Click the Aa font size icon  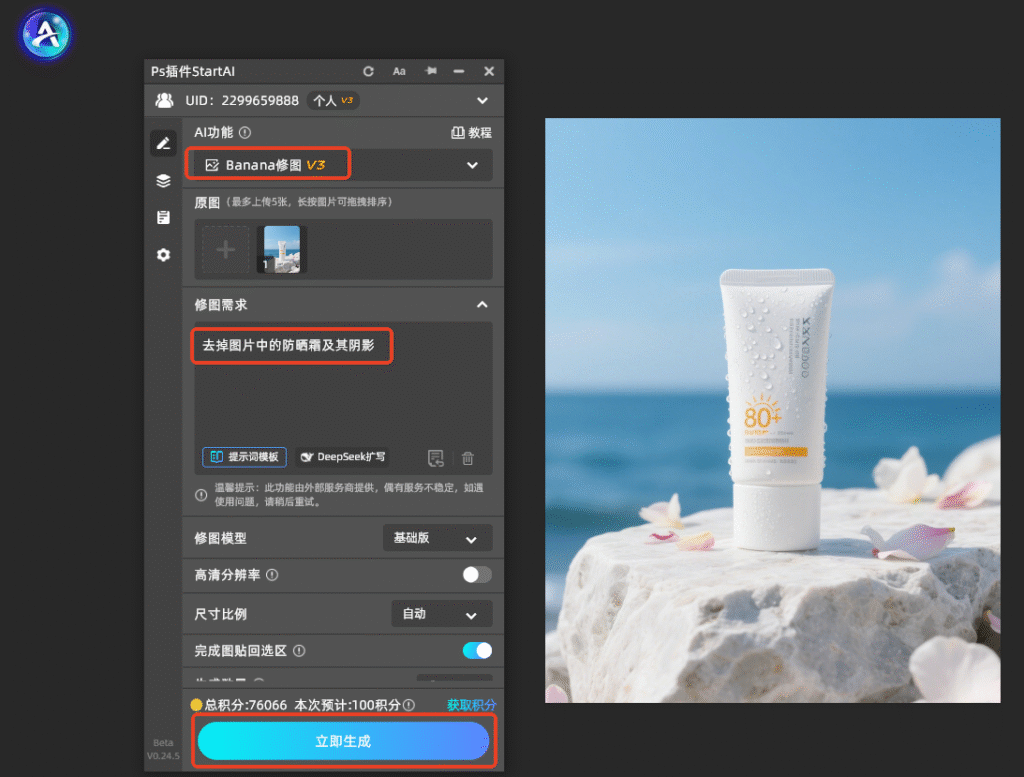click(x=399, y=71)
